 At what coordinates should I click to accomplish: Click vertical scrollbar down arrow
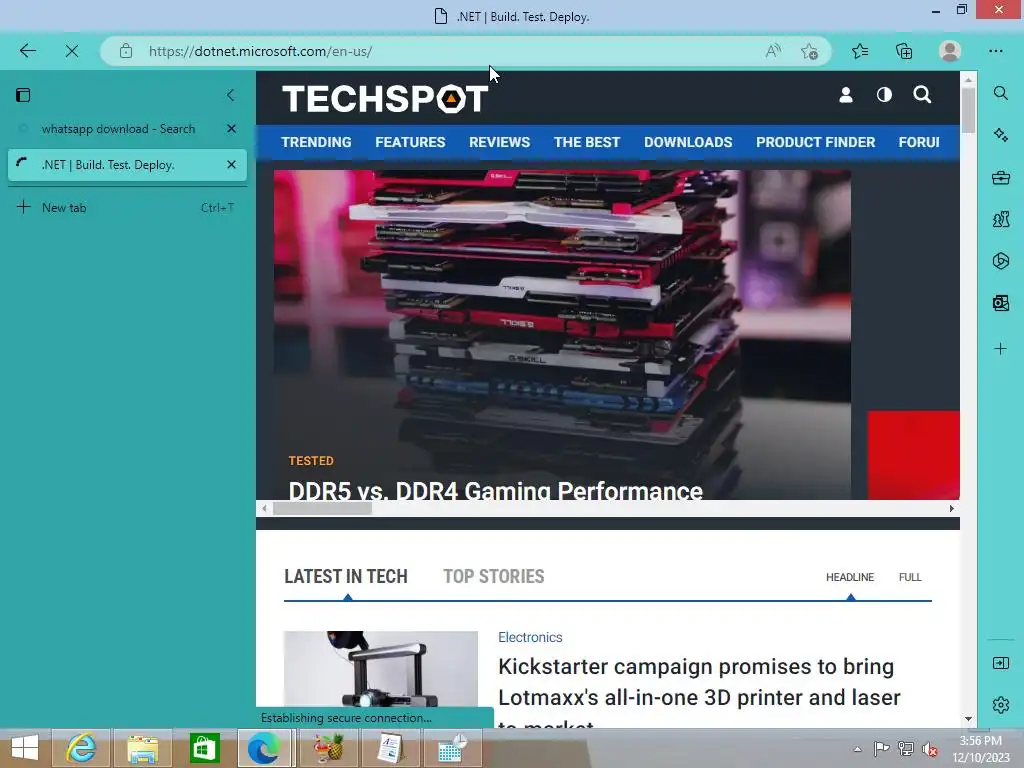pyautogui.click(x=968, y=719)
